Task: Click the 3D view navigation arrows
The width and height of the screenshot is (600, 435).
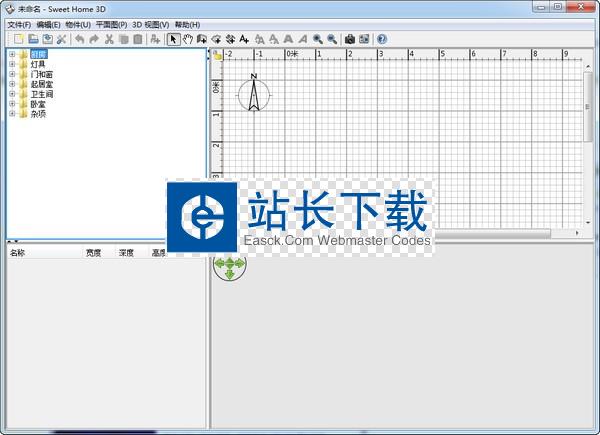Action: (x=230, y=266)
